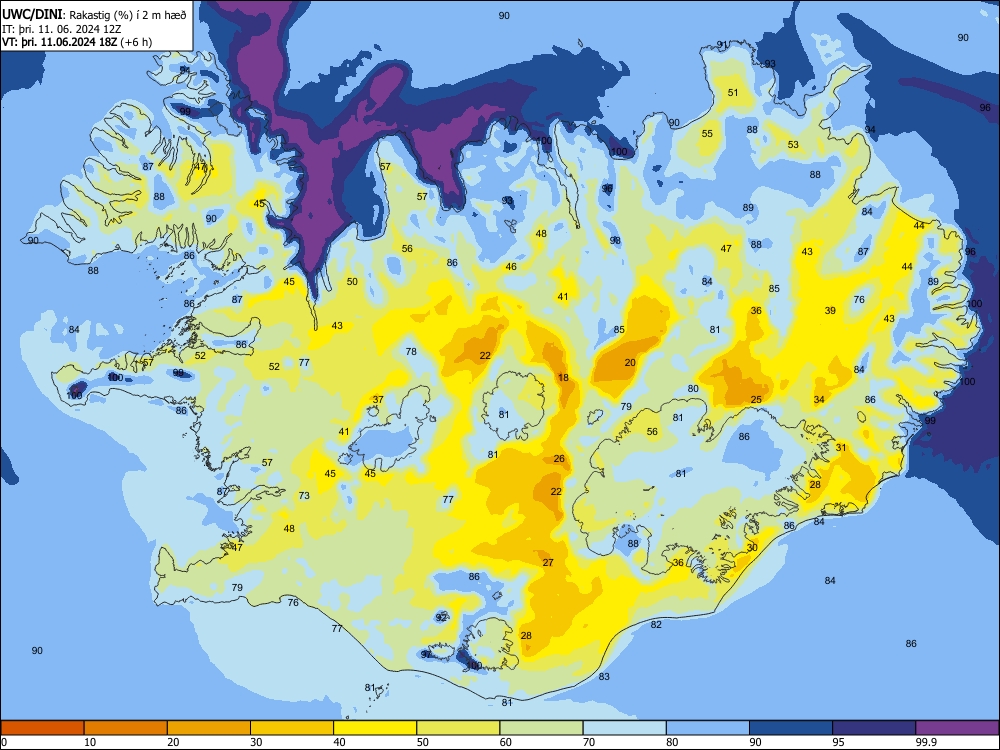Click the humidity value '31' on the map
This screenshot has width=1000, height=750.
[841, 448]
